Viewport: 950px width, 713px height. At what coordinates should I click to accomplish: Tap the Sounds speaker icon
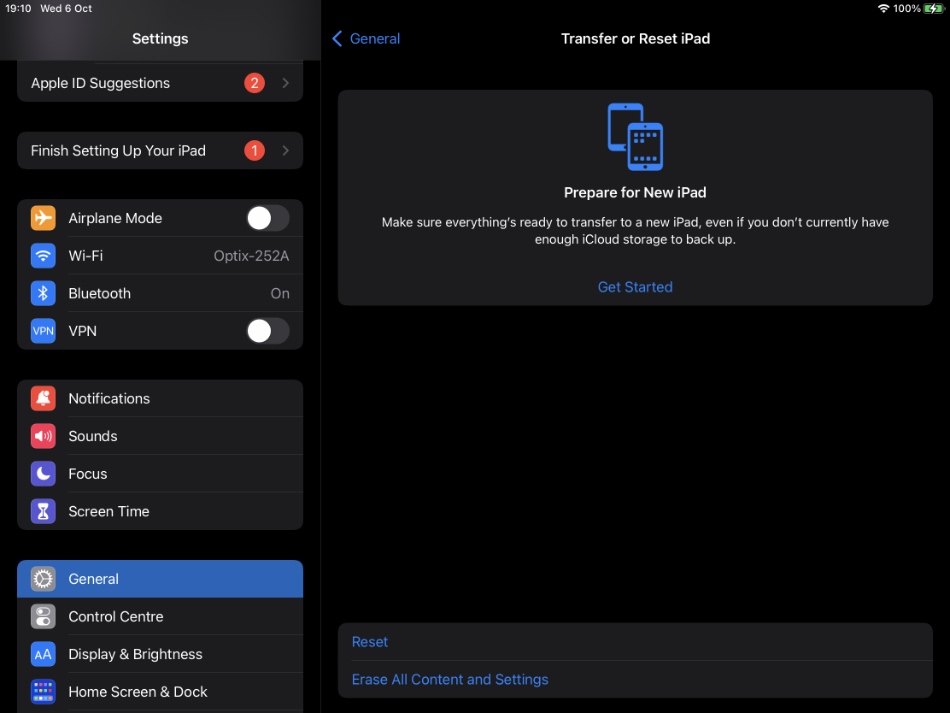pos(43,436)
